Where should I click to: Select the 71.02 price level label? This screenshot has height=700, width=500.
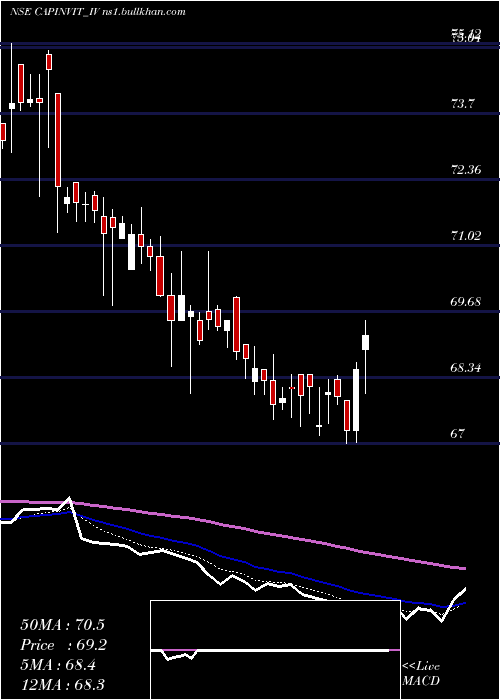click(466, 236)
